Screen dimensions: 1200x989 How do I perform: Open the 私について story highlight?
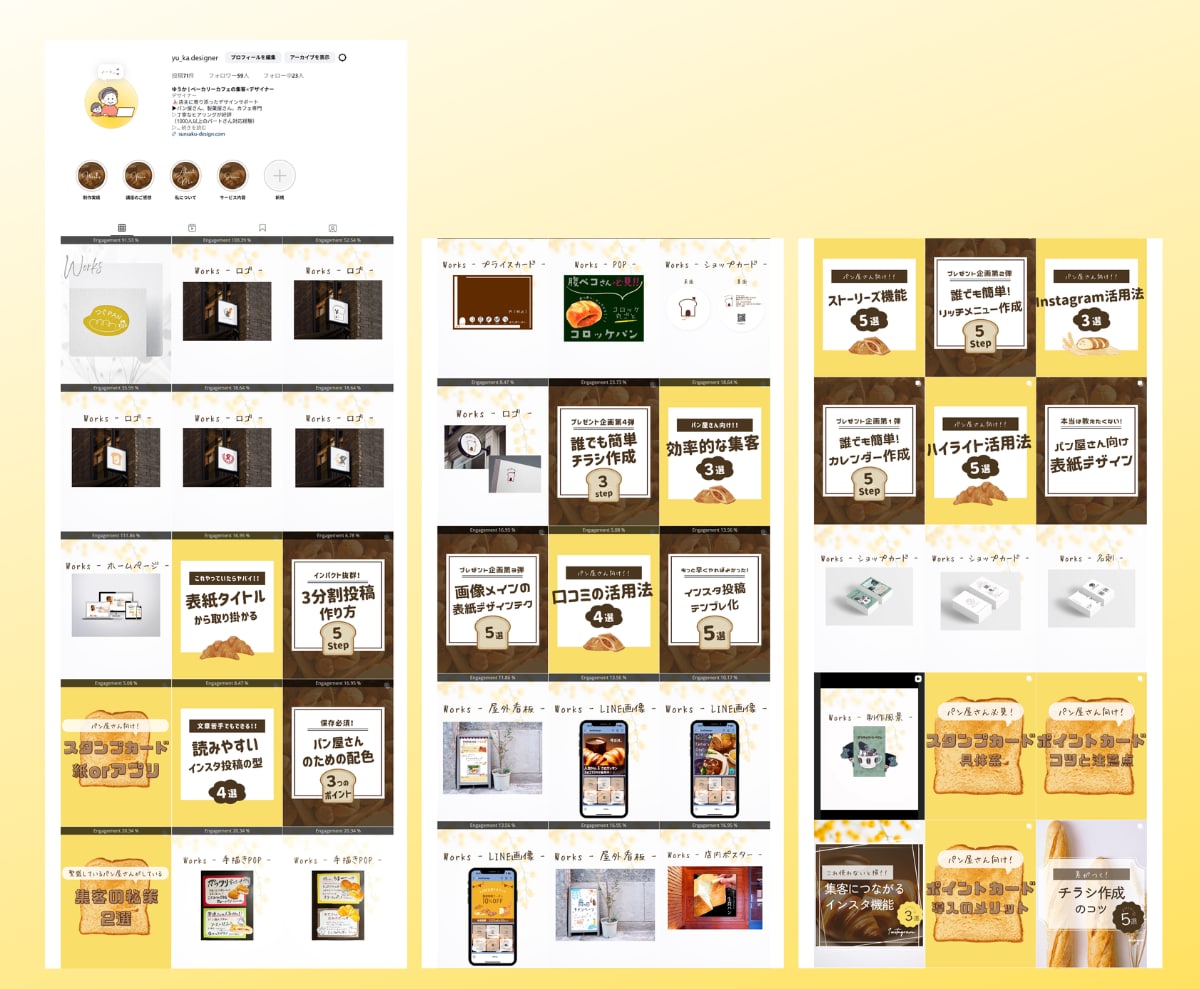tap(186, 176)
